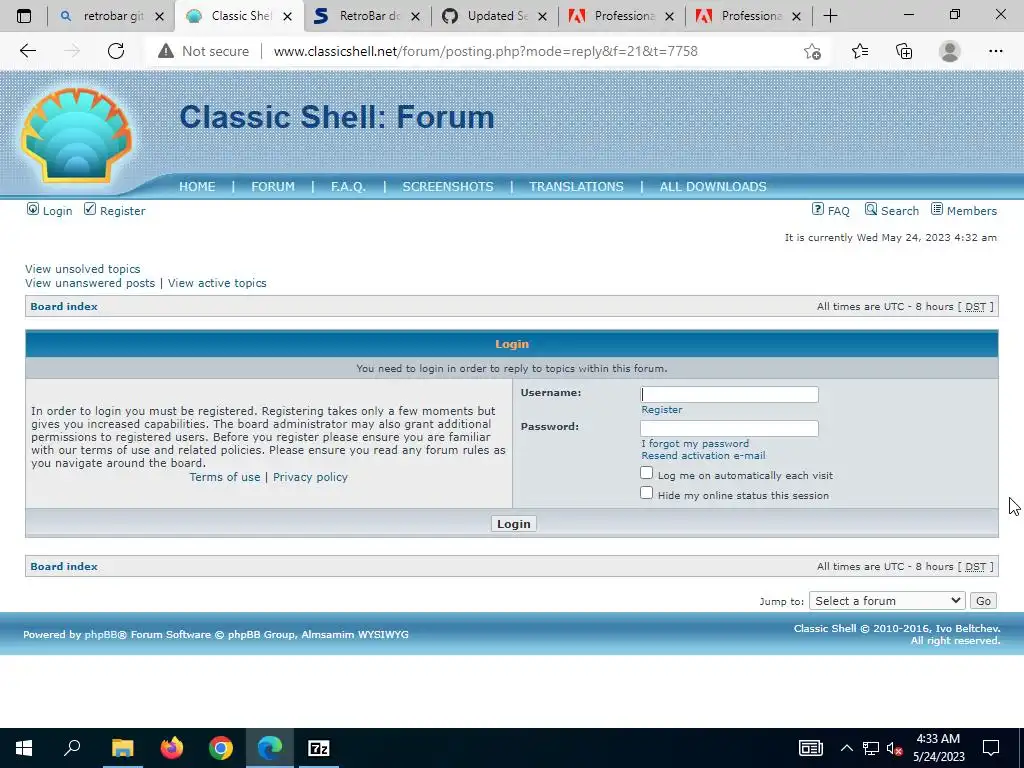Viewport: 1024px width, 768px height.
Task: Open File Explorer from the taskbar
Action: tap(122, 748)
